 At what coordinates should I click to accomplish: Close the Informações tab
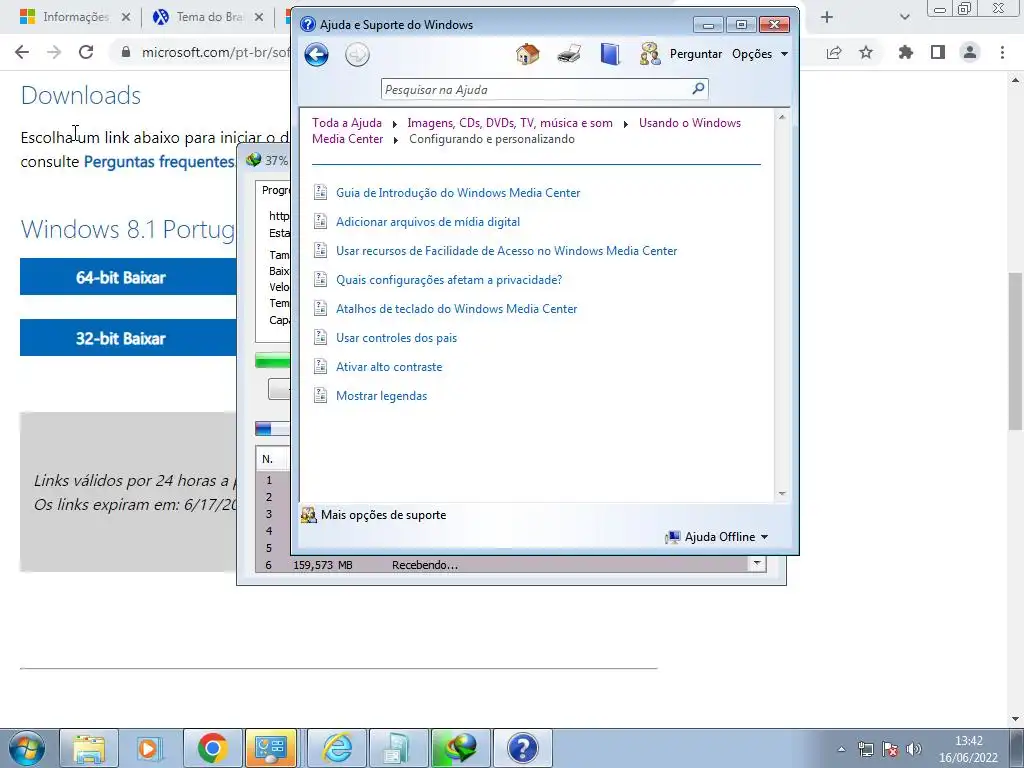126,17
